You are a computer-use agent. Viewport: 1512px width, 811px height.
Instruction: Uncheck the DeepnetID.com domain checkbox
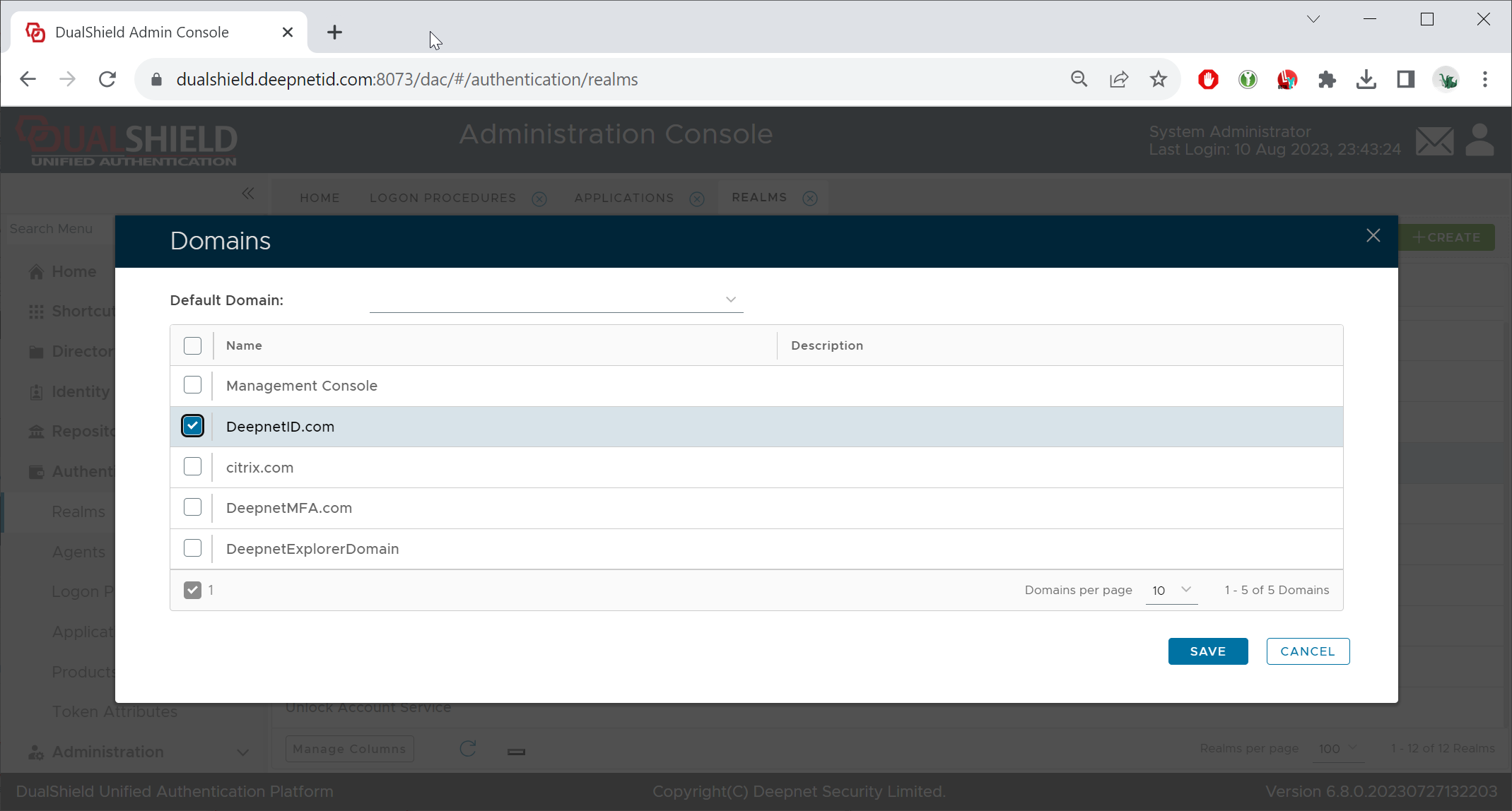click(192, 426)
